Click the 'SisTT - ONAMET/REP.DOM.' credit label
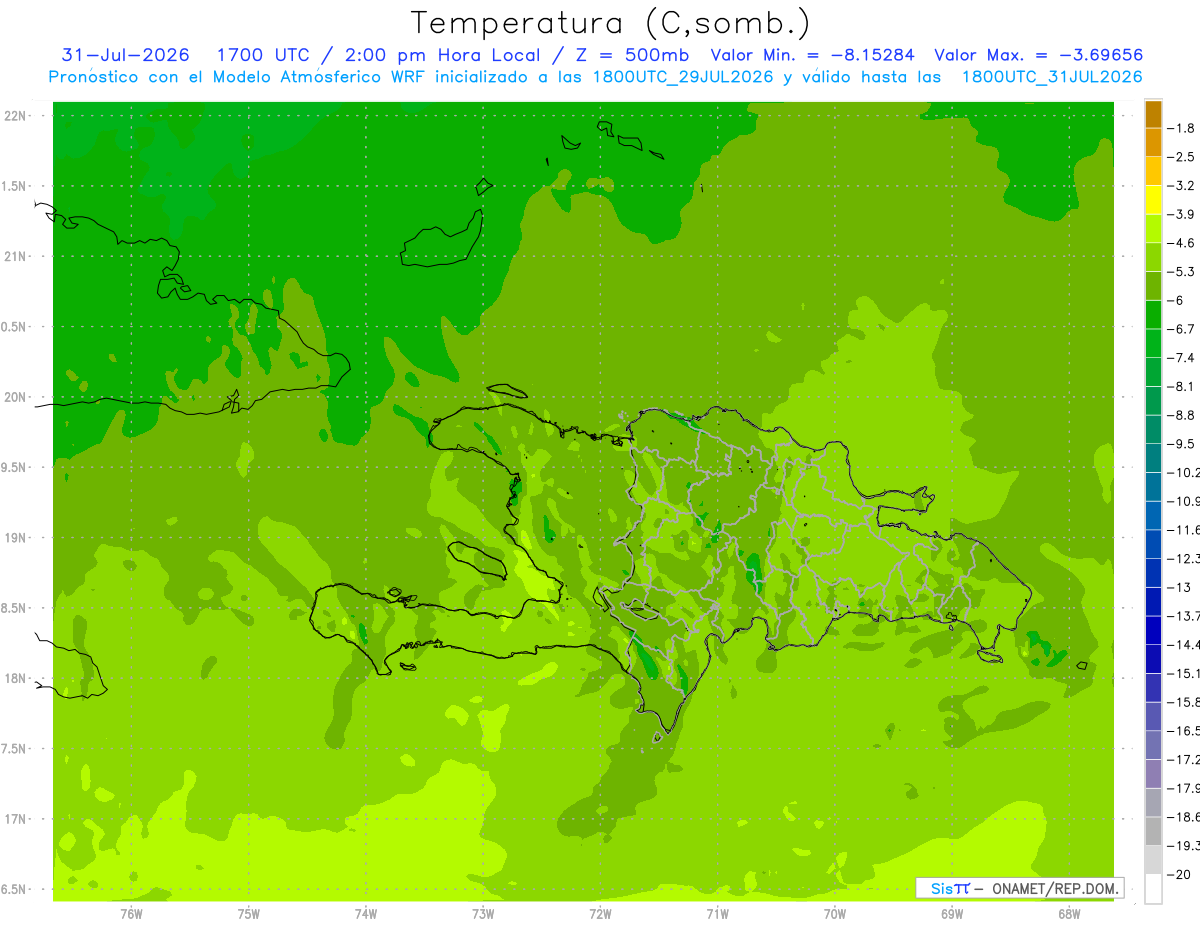The image size is (1200, 927). pos(1021,888)
